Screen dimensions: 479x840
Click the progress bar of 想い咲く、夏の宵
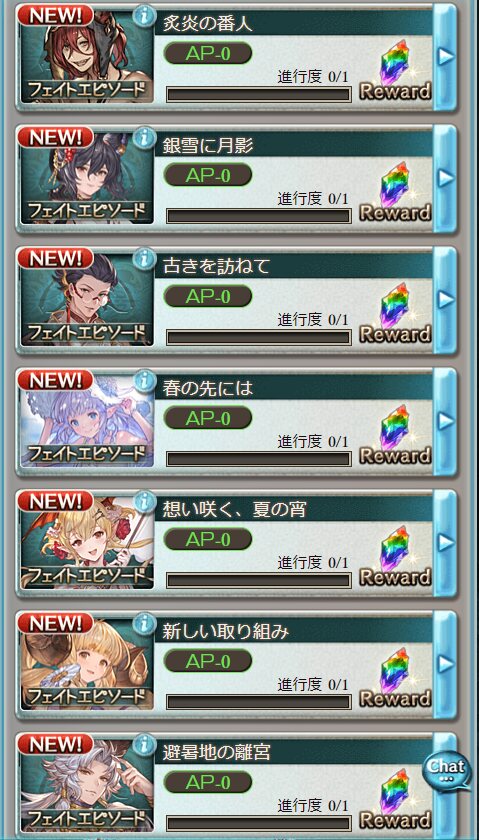point(259,580)
